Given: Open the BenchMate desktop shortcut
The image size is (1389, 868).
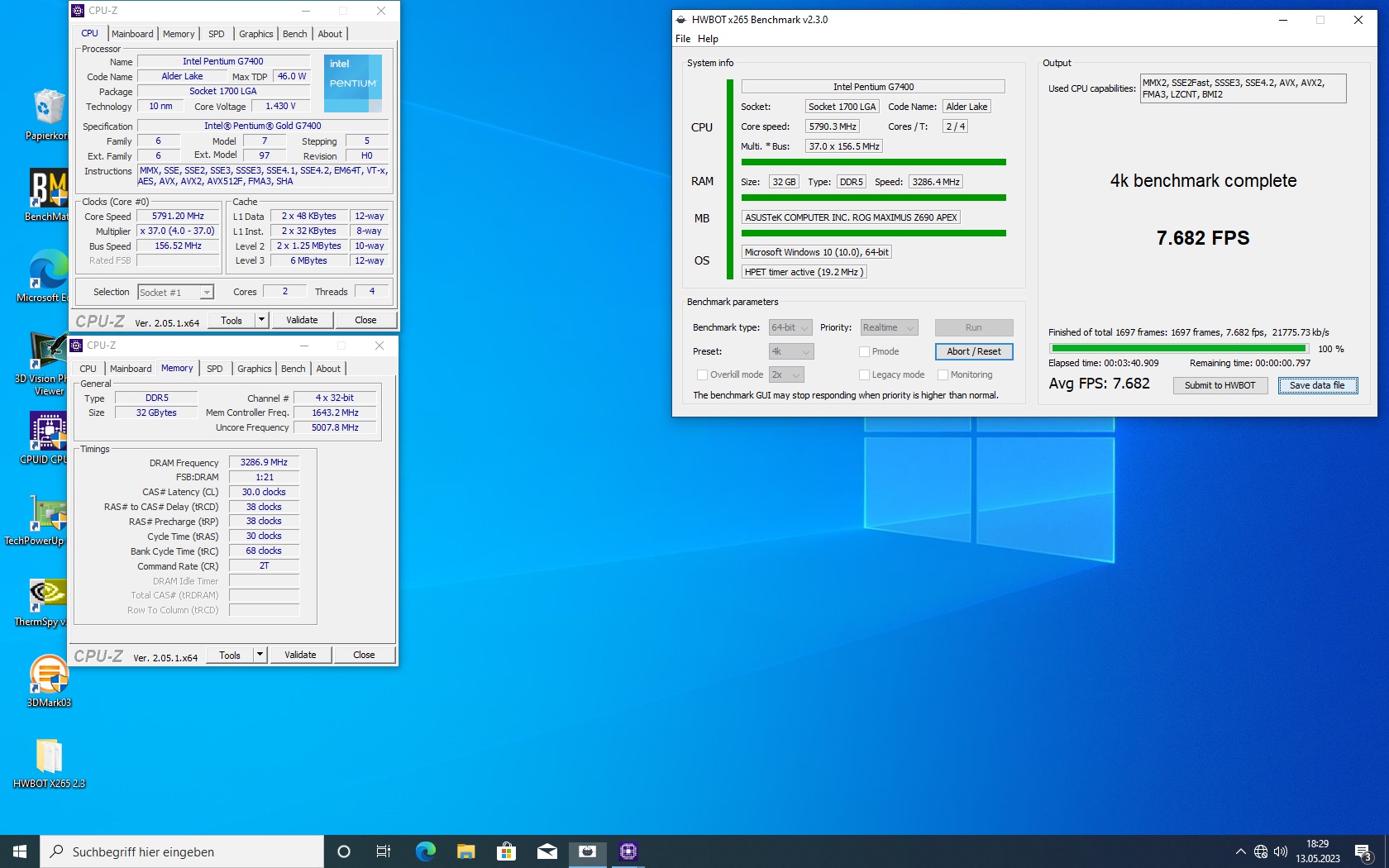Looking at the screenshot, I should (48, 195).
